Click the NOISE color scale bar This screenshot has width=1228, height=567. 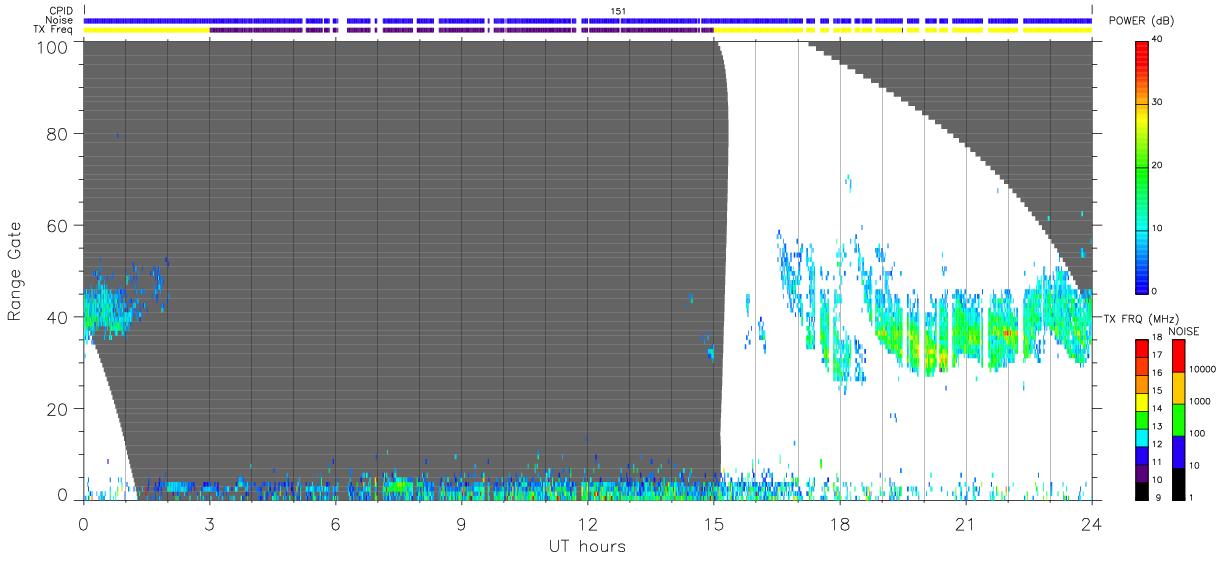point(1178,420)
